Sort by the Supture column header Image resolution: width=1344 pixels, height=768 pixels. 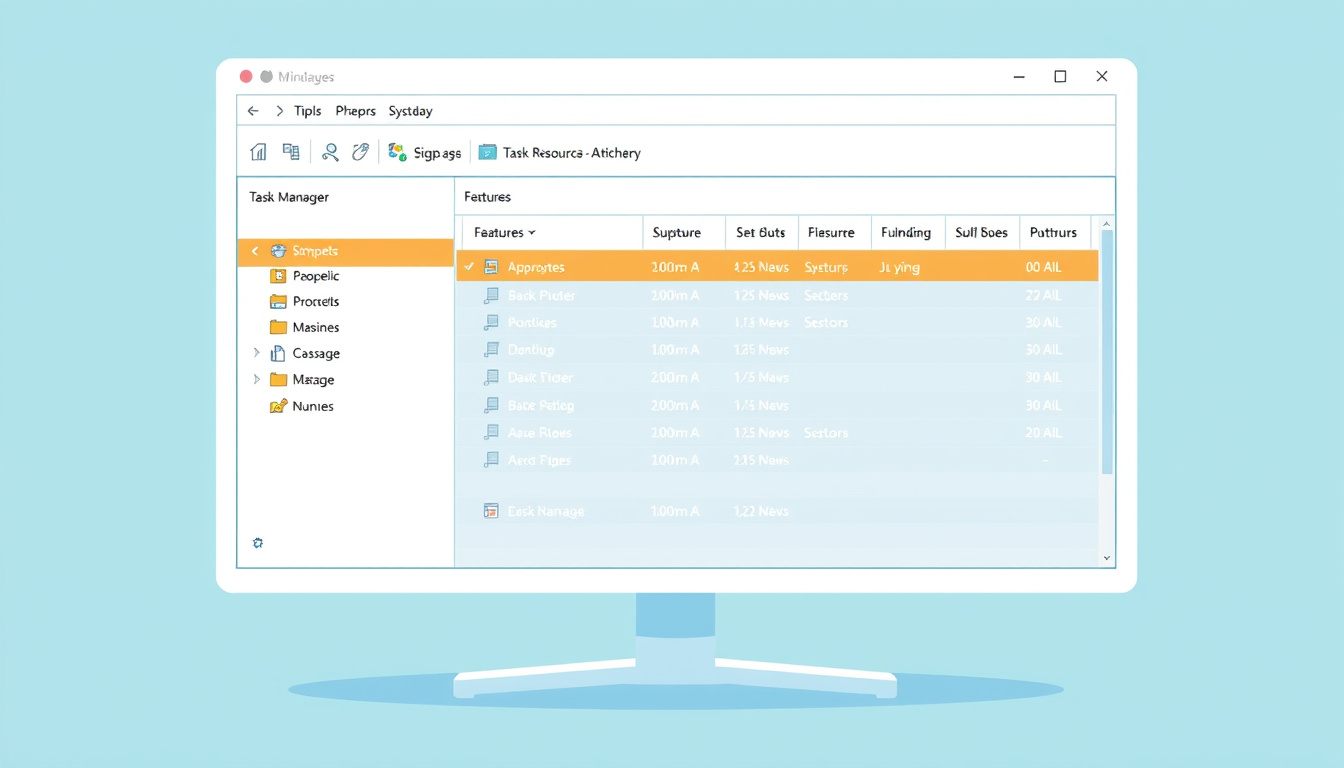(677, 232)
